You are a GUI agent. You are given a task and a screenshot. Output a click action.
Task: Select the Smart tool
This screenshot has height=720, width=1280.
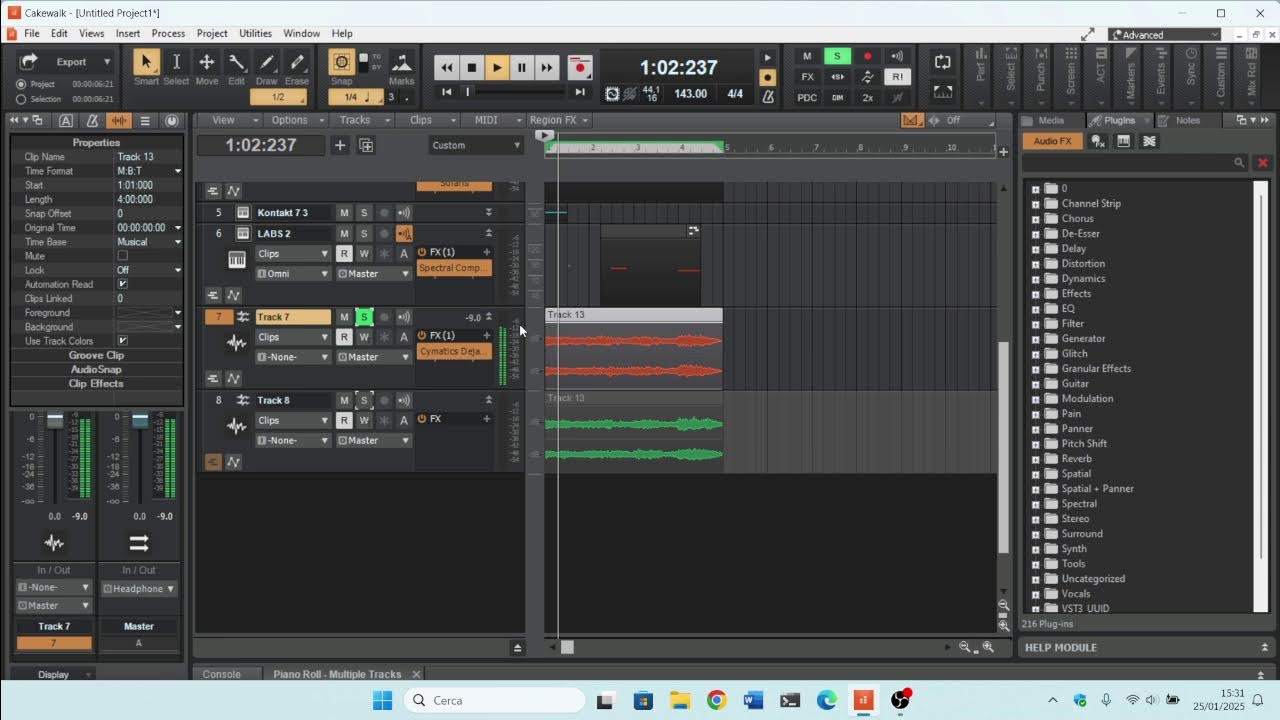tap(146, 63)
